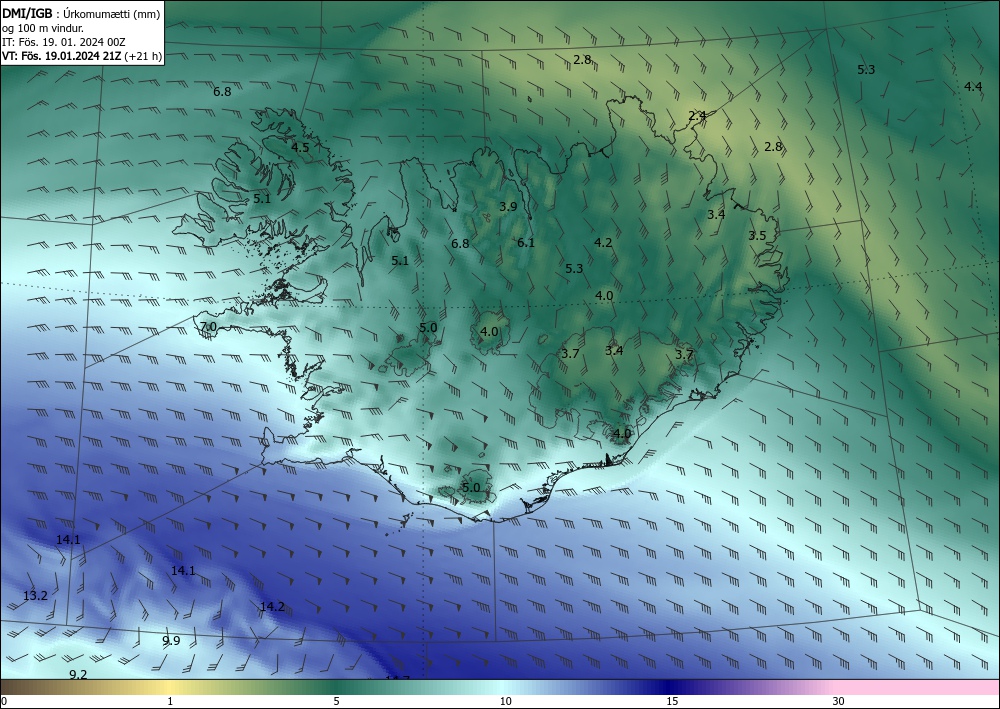This screenshot has height=709, width=1000.
Task: Click the initial time line "IT: Fös. 19. 01. 2024 00Z"
Action: tap(64, 42)
